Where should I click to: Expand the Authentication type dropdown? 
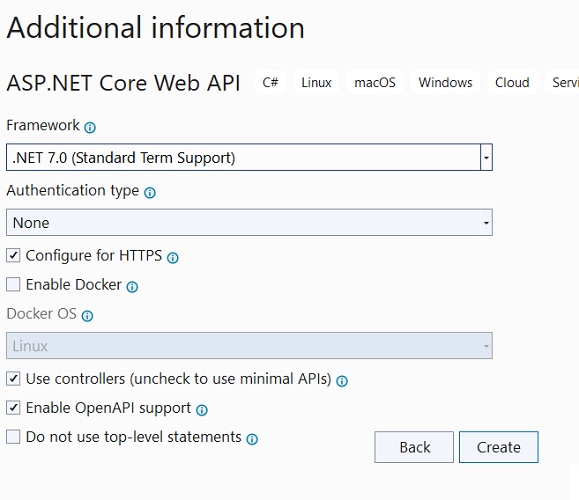point(249,223)
